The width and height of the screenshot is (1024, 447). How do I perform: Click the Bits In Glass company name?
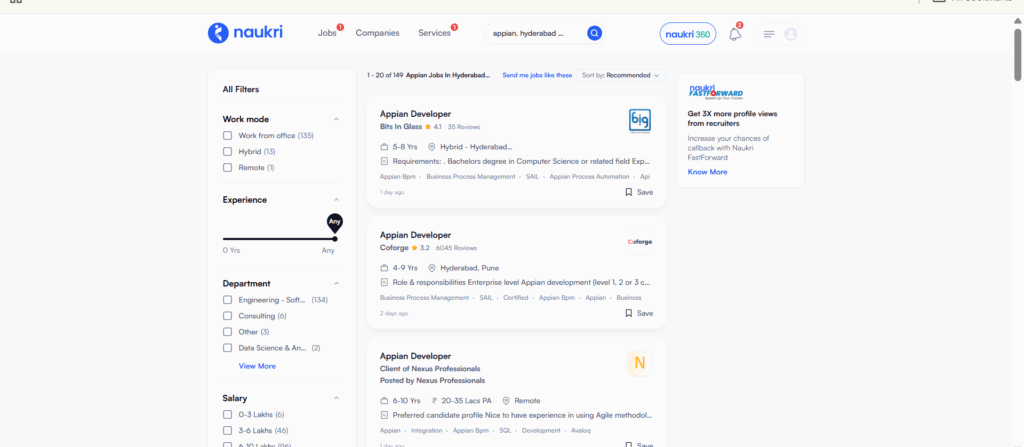[401, 127]
